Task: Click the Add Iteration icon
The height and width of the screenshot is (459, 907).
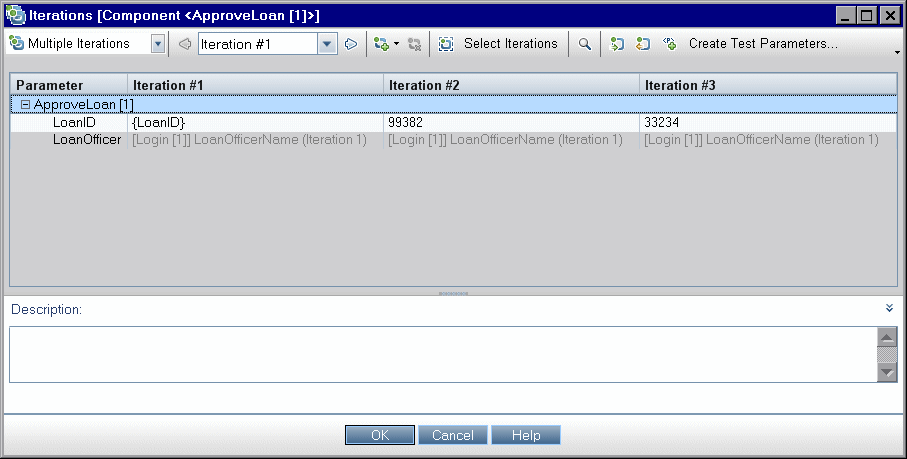Action: click(380, 44)
